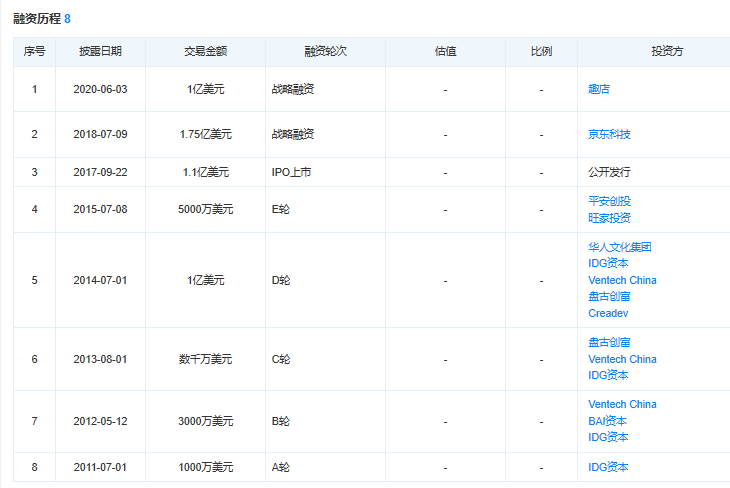
Task: Select 战略融资 in the 2020-06-03 row
Action: click(293, 89)
